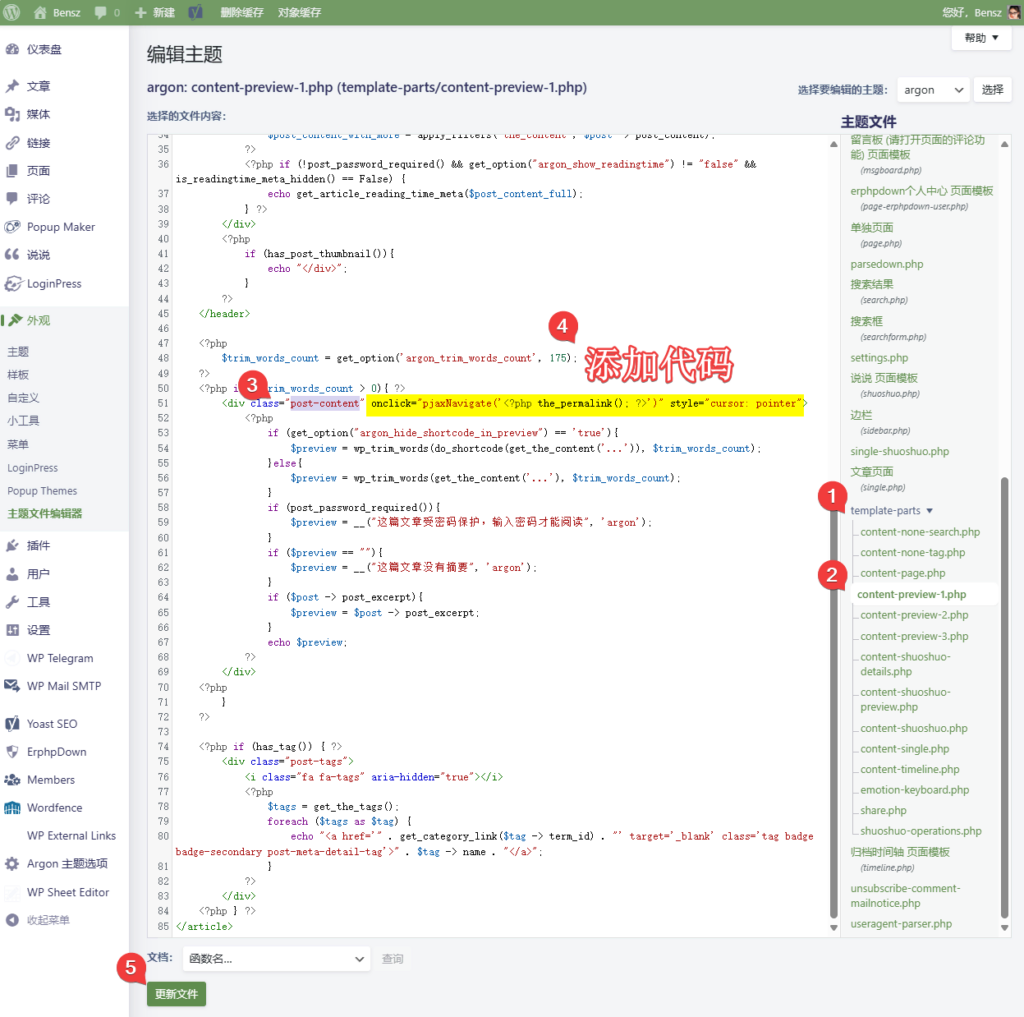Open the function name (函数名) dropdown
This screenshot has width=1024, height=1017.
point(276,959)
